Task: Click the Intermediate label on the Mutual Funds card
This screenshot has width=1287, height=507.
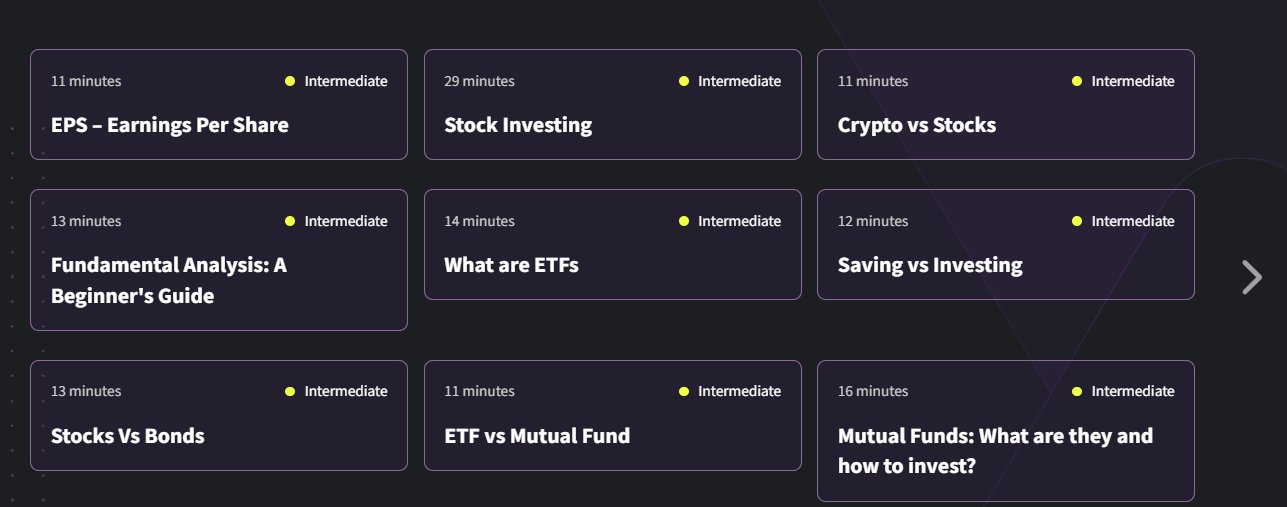Action: click(x=1133, y=391)
